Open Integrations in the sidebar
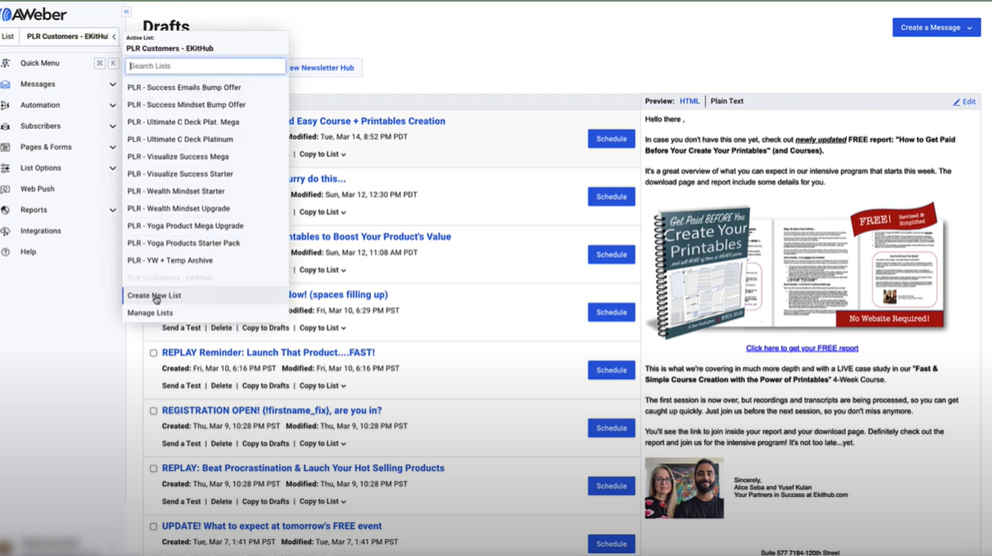The height and width of the screenshot is (556, 992). [x=40, y=231]
